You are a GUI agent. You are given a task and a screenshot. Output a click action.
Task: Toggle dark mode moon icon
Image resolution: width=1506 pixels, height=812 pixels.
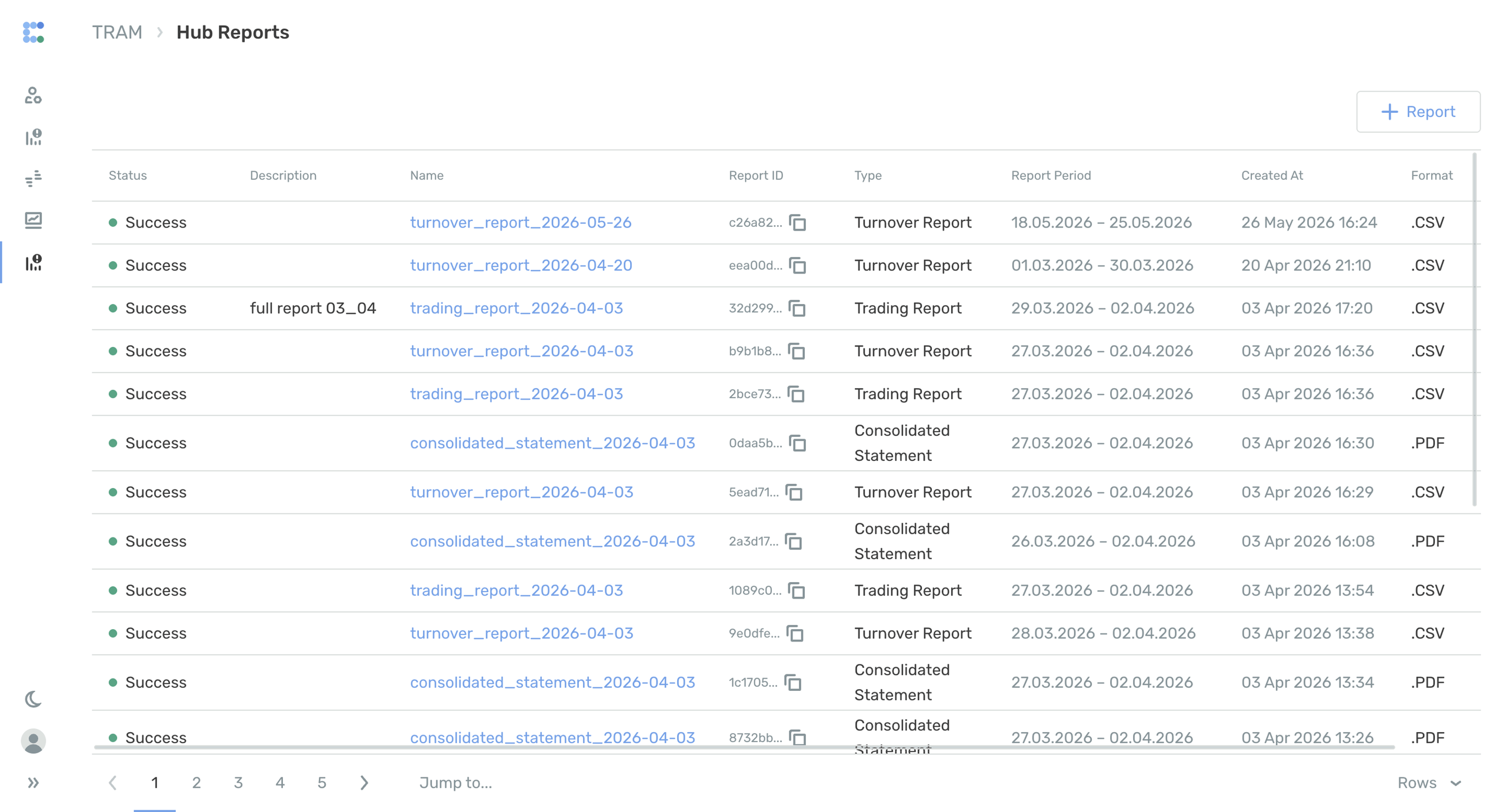click(x=34, y=699)
